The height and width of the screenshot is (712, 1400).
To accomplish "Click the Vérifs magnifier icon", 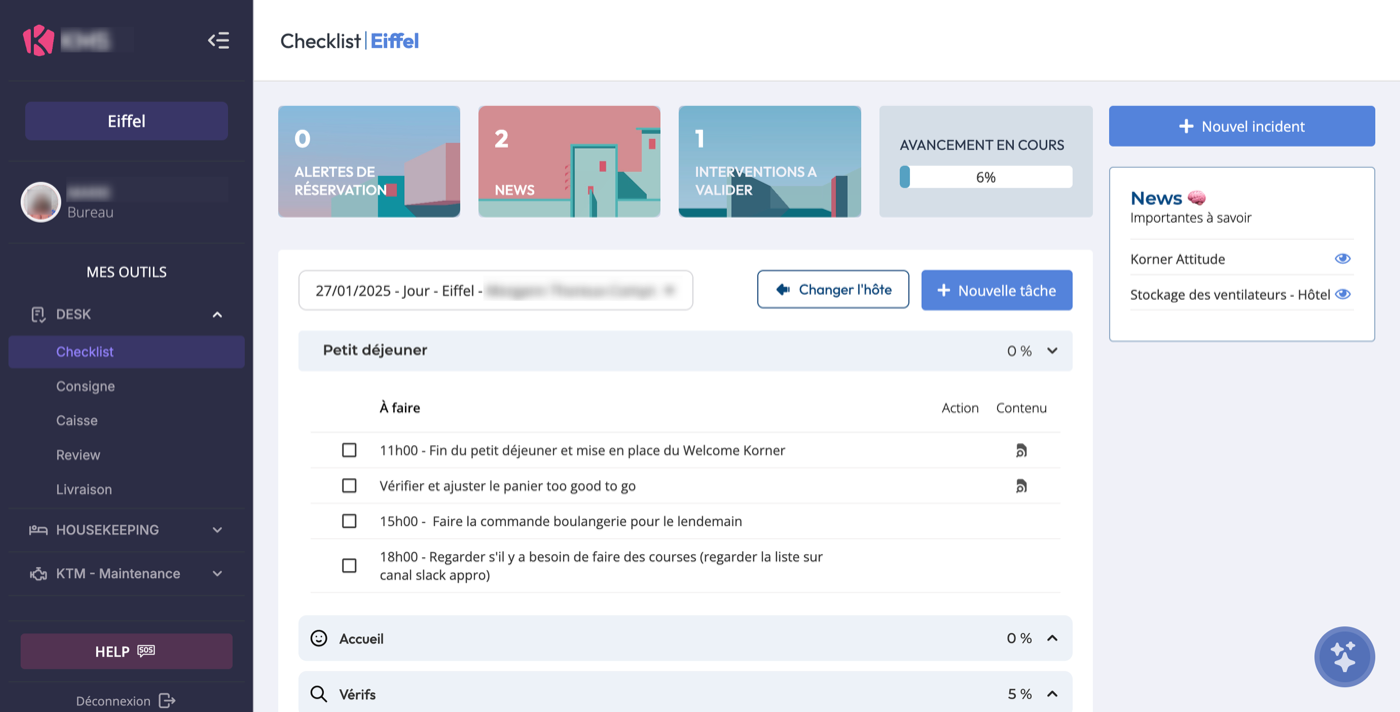I will pos(319,694).
